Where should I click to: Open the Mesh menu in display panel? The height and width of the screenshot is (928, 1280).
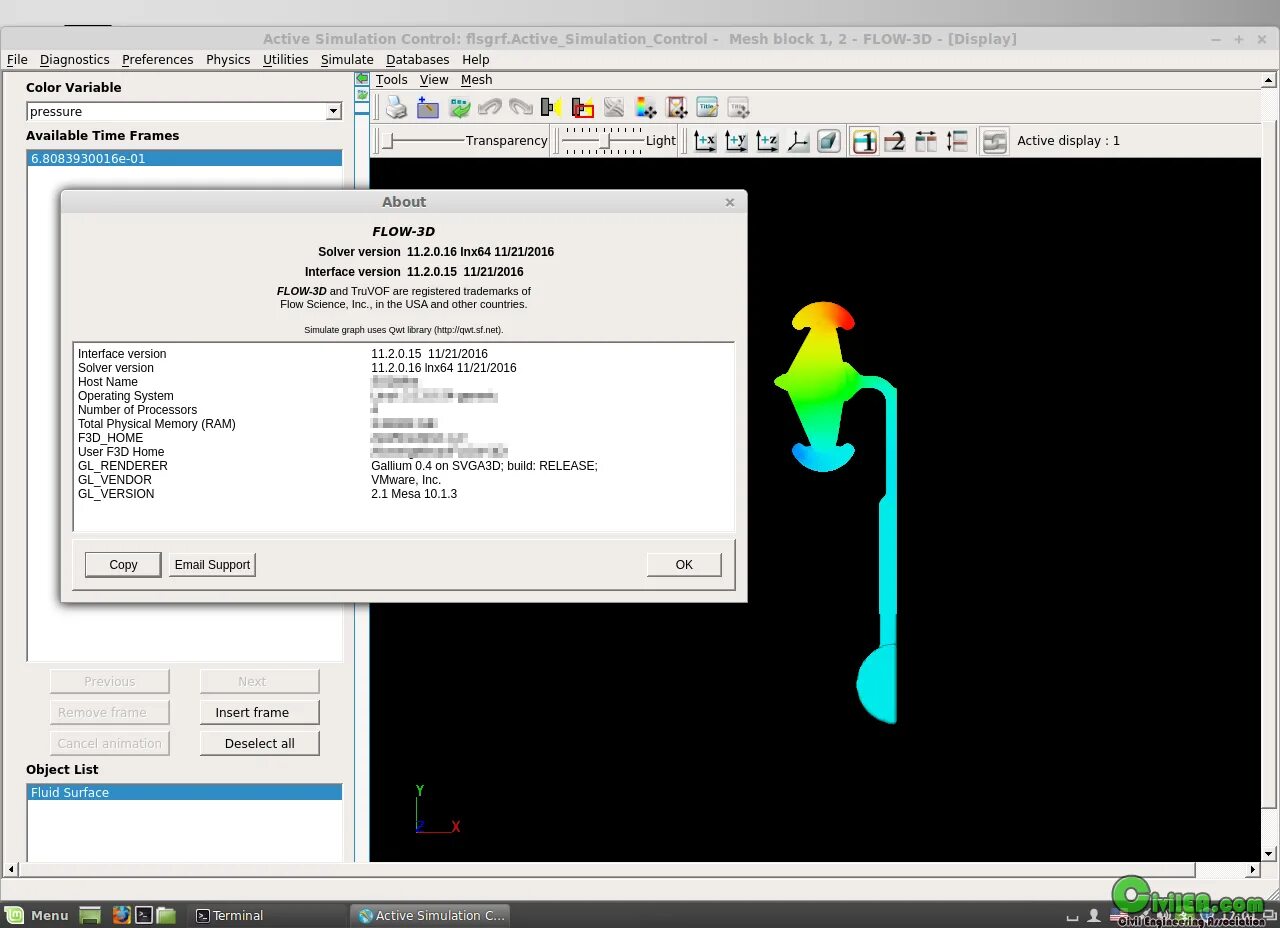(x=477, y=79)
